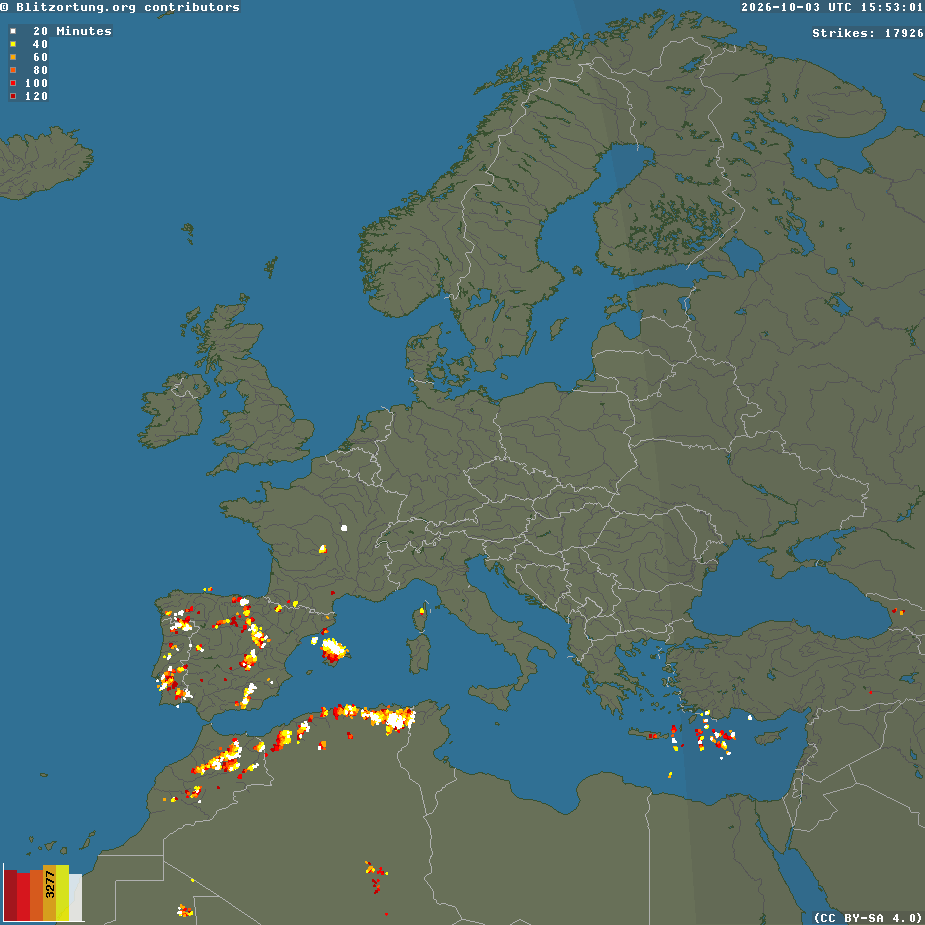Click the red 100-minute legend swatch
The width and height of the screenshot is (925, 925).
[x=13, y=83]
